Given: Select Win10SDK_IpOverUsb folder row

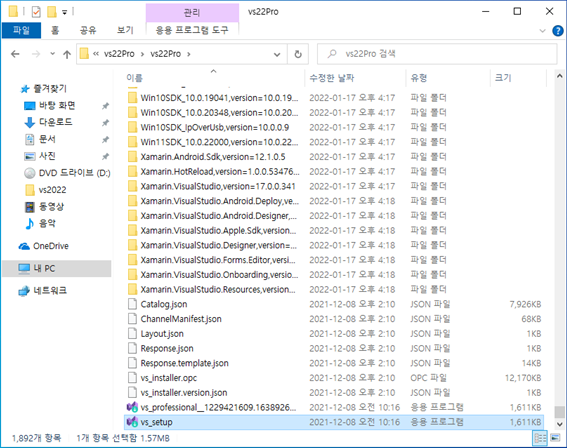Looking at the screenshot, I should click(333, 127).
